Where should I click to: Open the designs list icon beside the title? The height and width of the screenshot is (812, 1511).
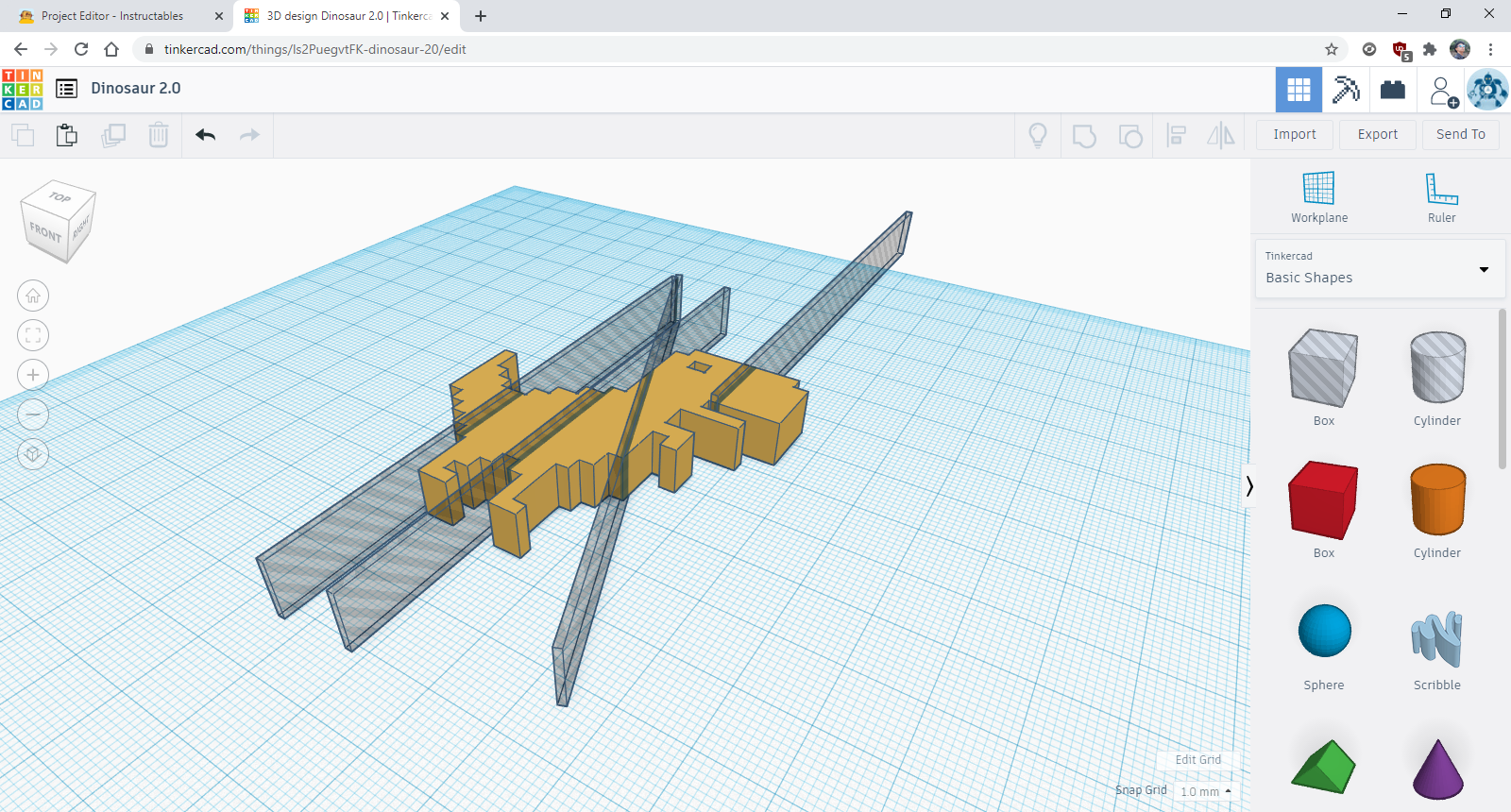[x=66, y=89]
